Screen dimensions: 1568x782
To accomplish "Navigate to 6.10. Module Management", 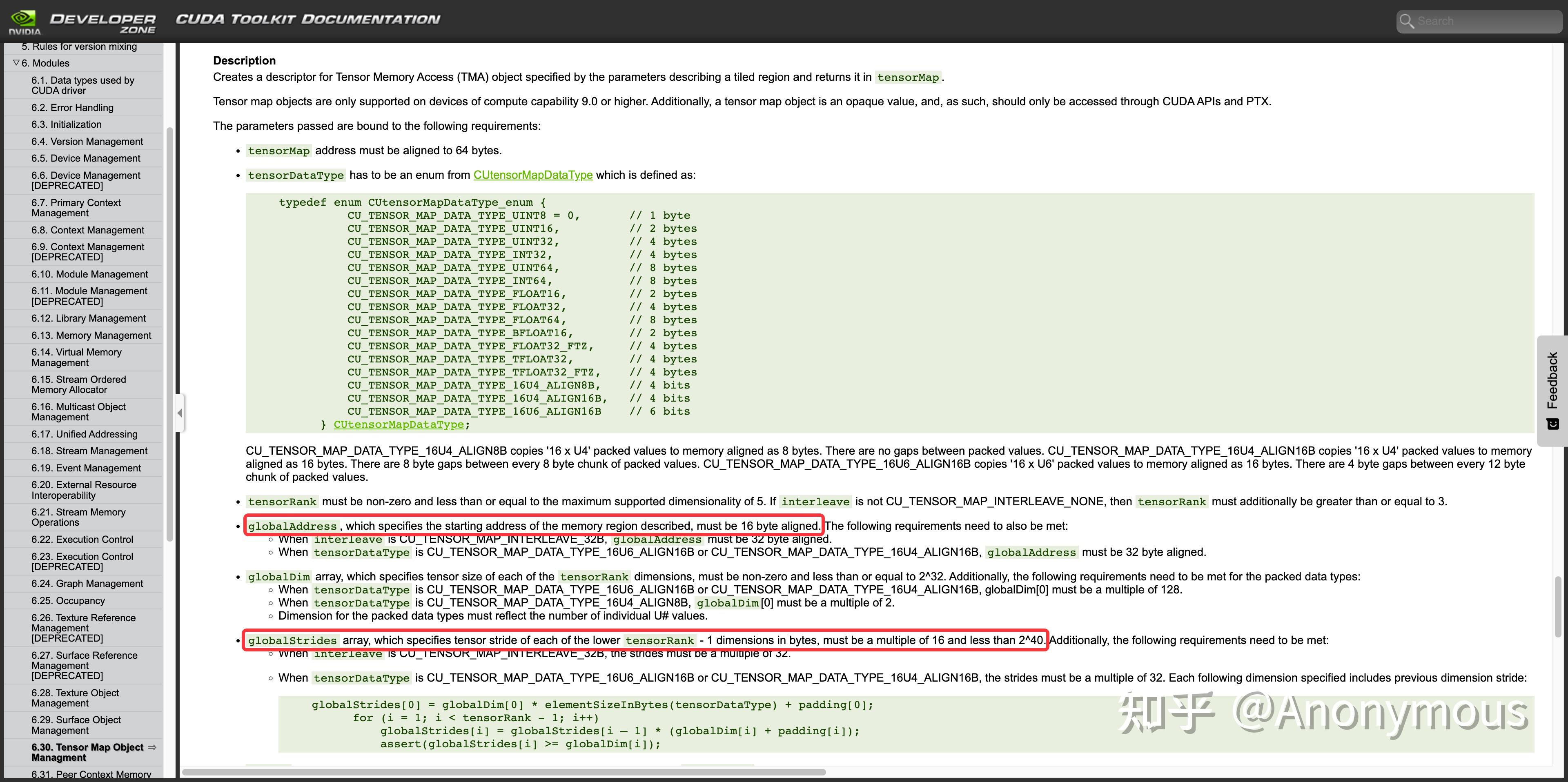I will coord(89,274).
